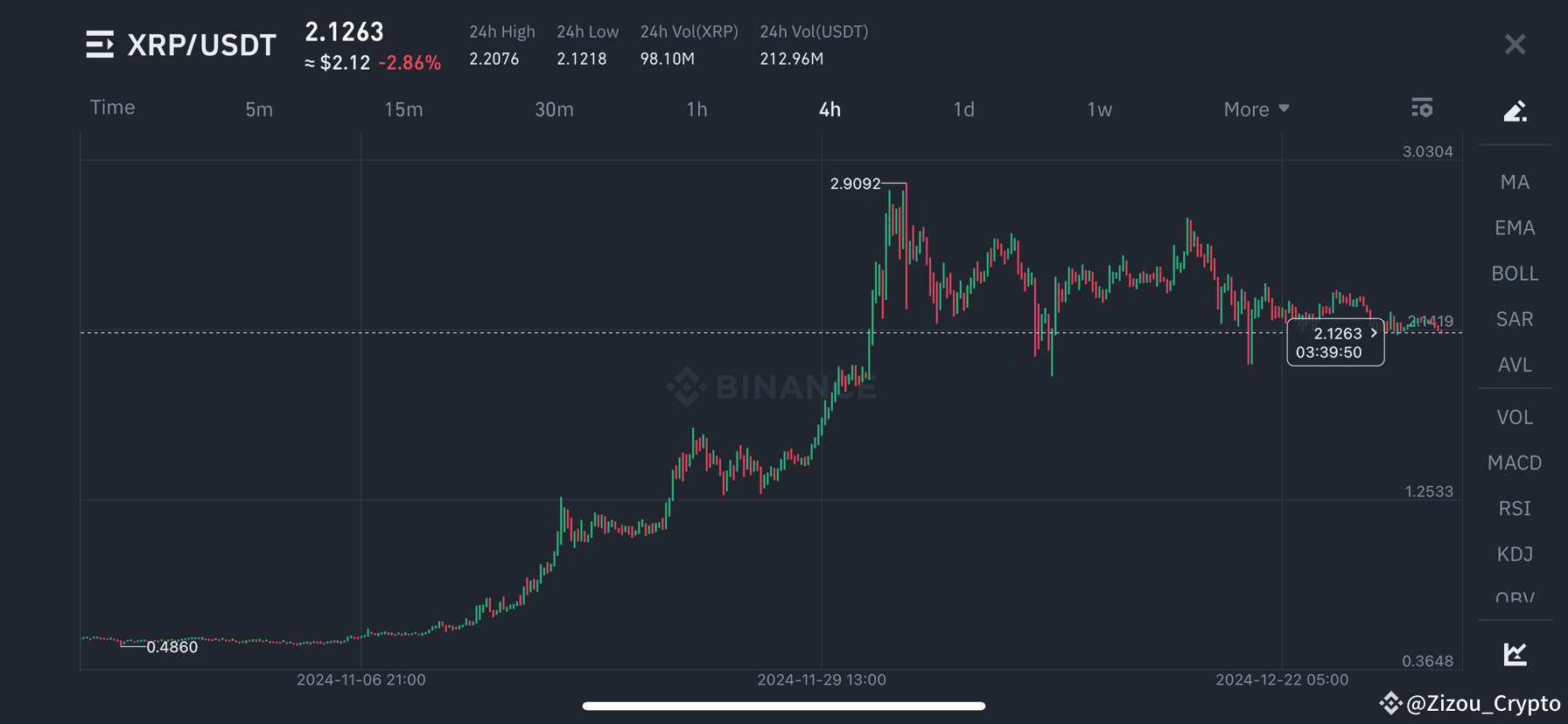Open the KDJ indicator
The image size is (1568, 724).
tap(1515, 553)
